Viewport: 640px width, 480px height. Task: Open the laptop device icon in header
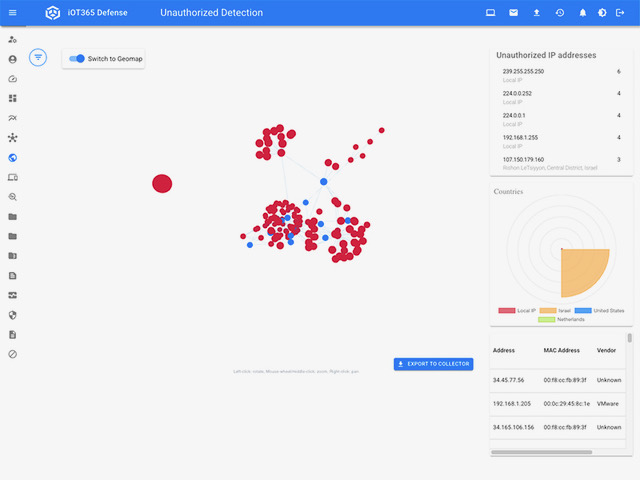[x=490, y=13]
